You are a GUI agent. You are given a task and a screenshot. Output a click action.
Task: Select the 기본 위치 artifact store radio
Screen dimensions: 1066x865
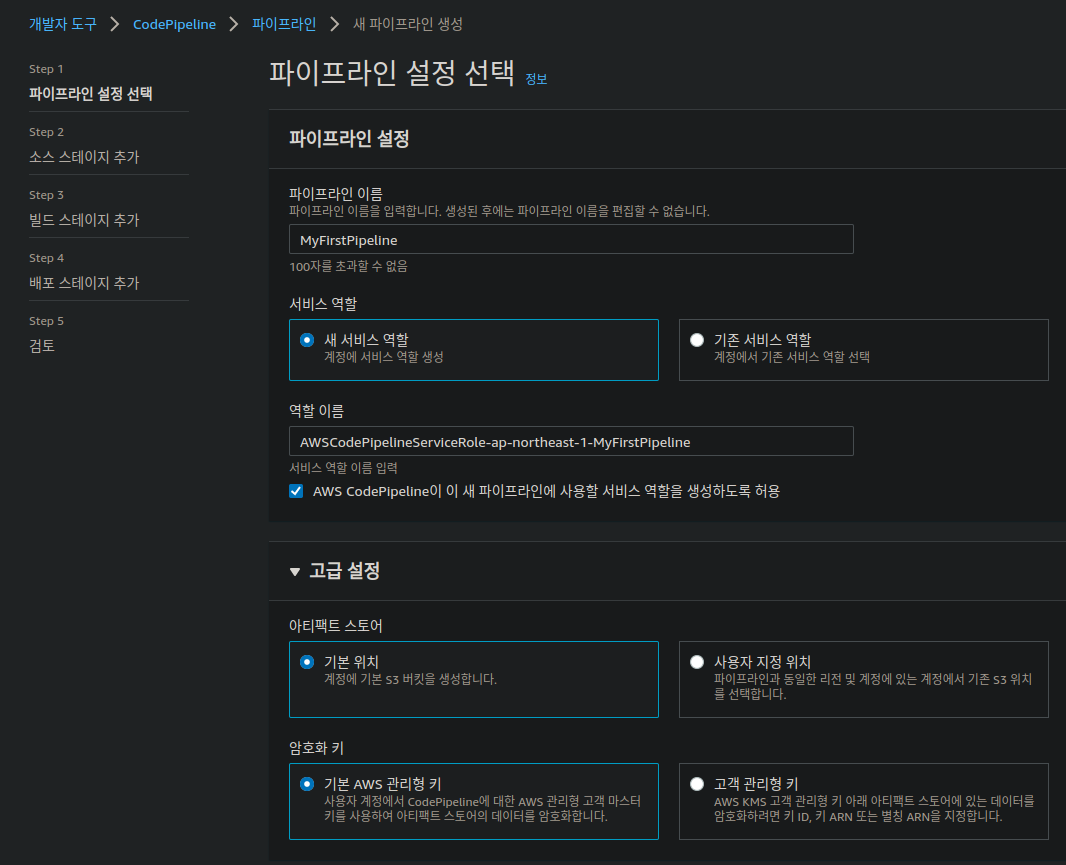pyautogui.click(x=307, y=662)
